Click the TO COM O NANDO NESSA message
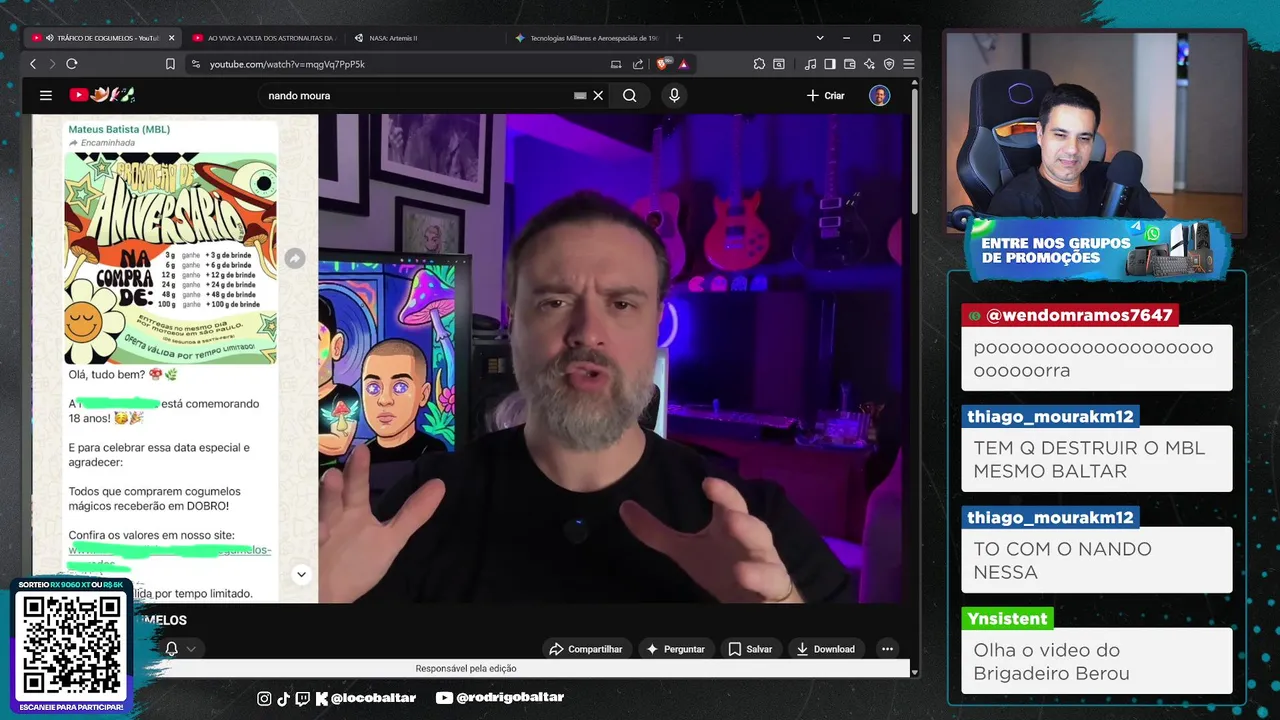1280x720 pixels. [1097, 560]
